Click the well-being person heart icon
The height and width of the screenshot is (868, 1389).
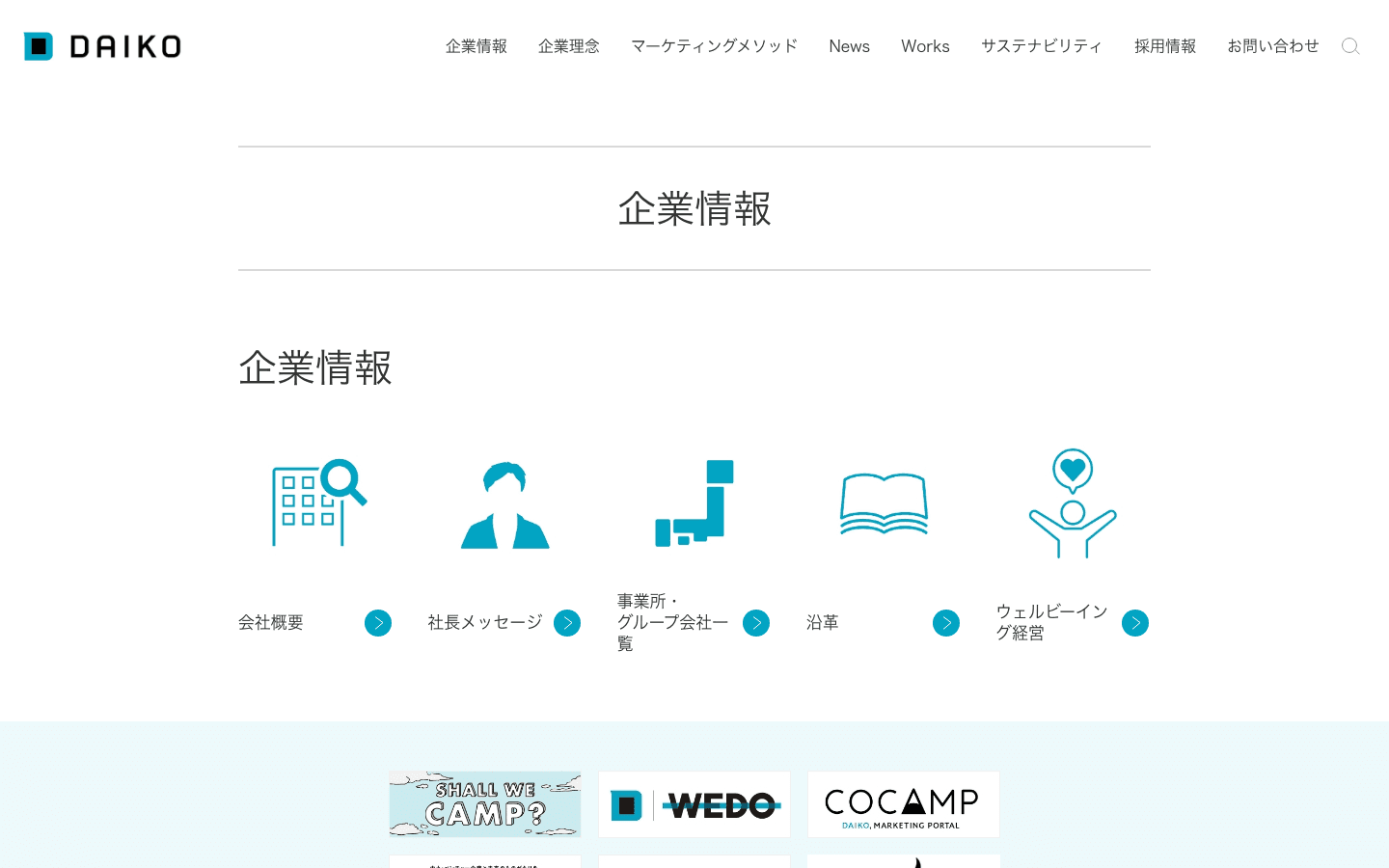[1073, 503]
